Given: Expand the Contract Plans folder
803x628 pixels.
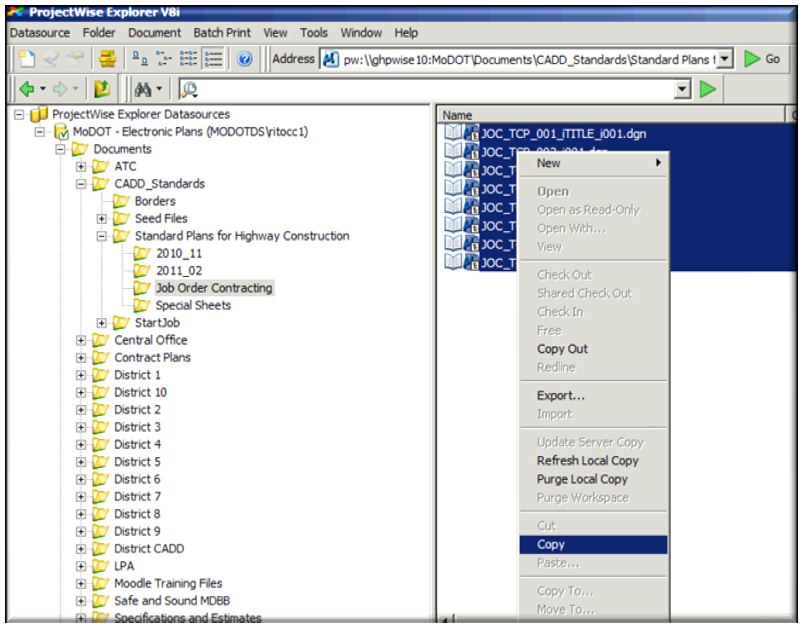Looking at the screenshot, I should (x=80, y=358).
